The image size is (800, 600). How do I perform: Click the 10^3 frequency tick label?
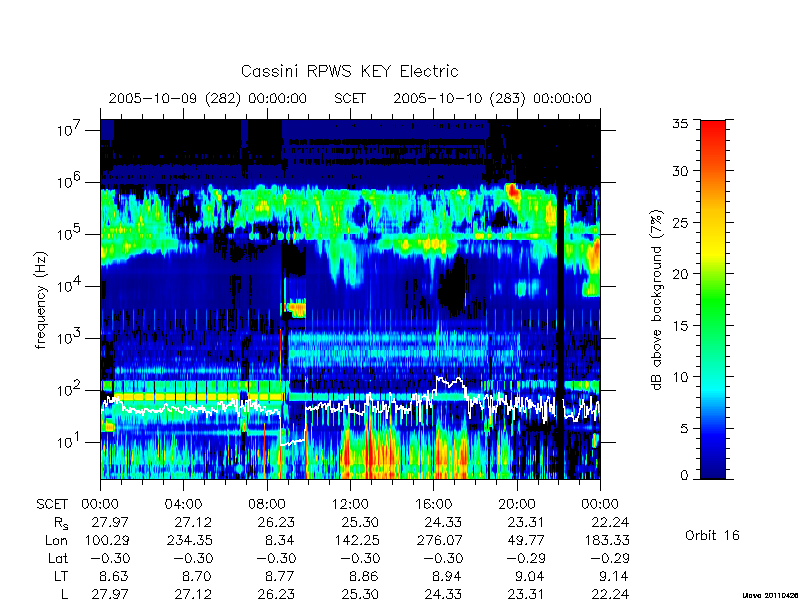click(70, 337)
